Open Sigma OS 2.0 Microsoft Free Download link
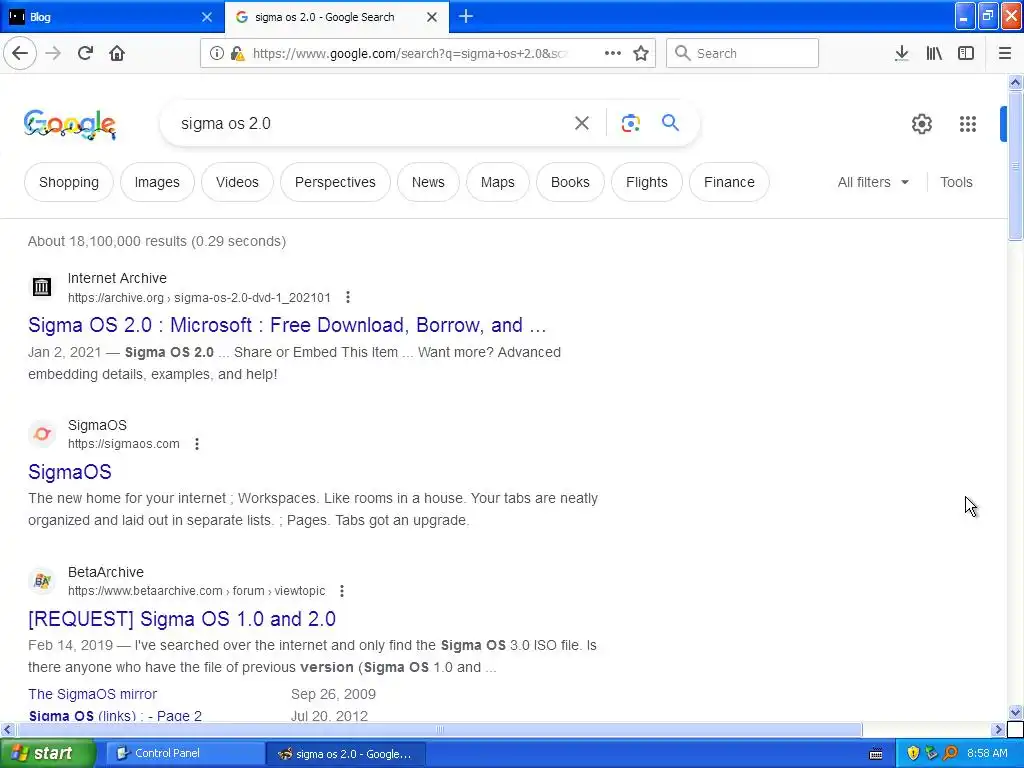 point(287,325)
